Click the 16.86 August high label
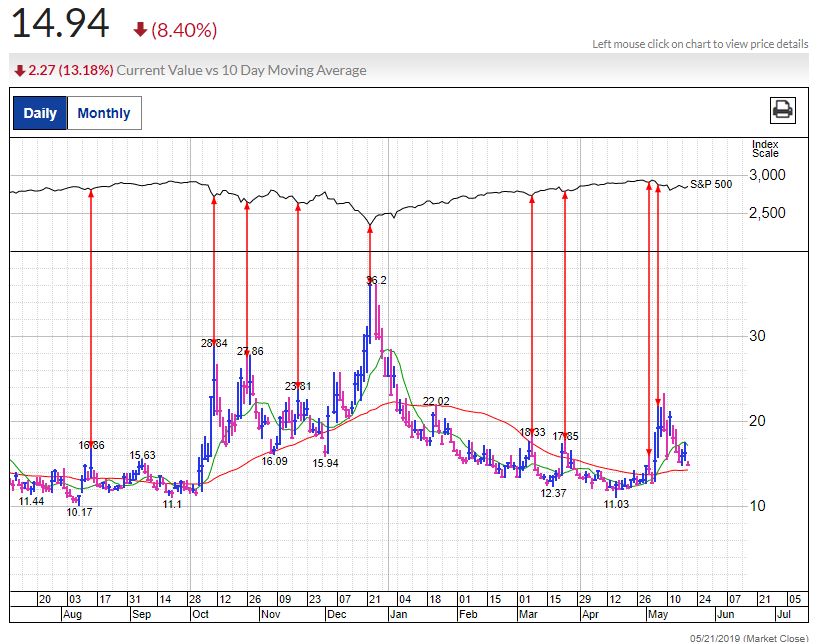This screenshot has width=822, height=642. coord(92,445)
